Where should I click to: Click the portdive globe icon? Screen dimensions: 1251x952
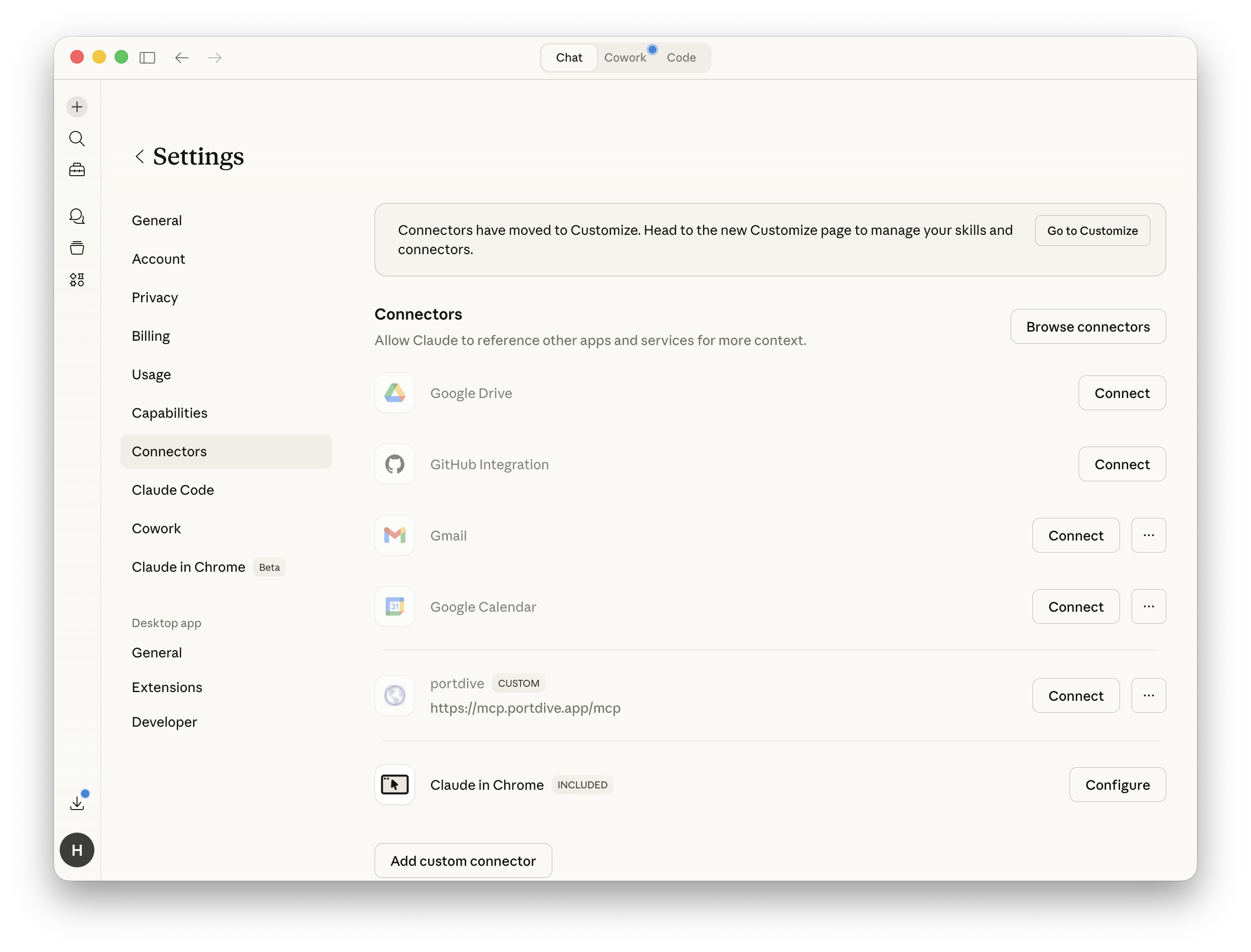[x=394, y=695]
